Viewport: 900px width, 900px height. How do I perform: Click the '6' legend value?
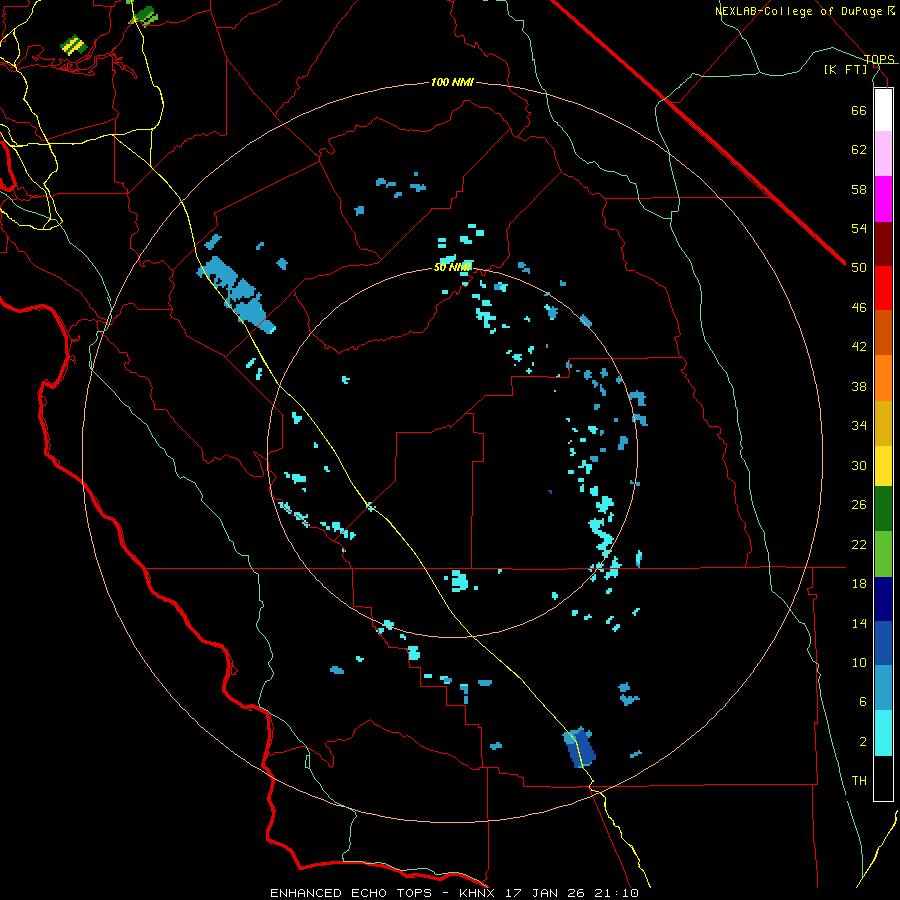click(863, 702)
